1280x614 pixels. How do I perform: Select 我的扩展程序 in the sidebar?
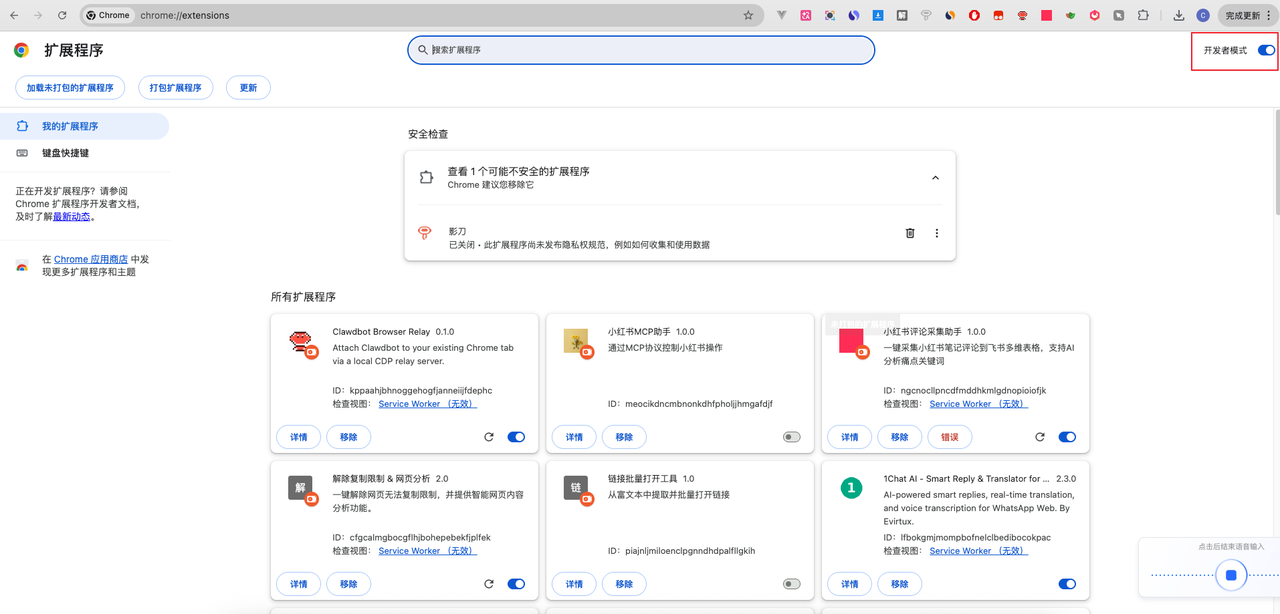point(85,126)
